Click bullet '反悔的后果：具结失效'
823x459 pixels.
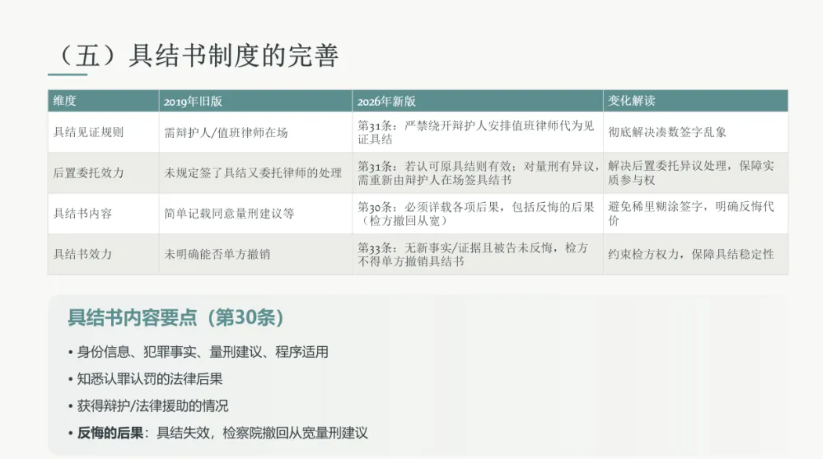tap(218, 433)
